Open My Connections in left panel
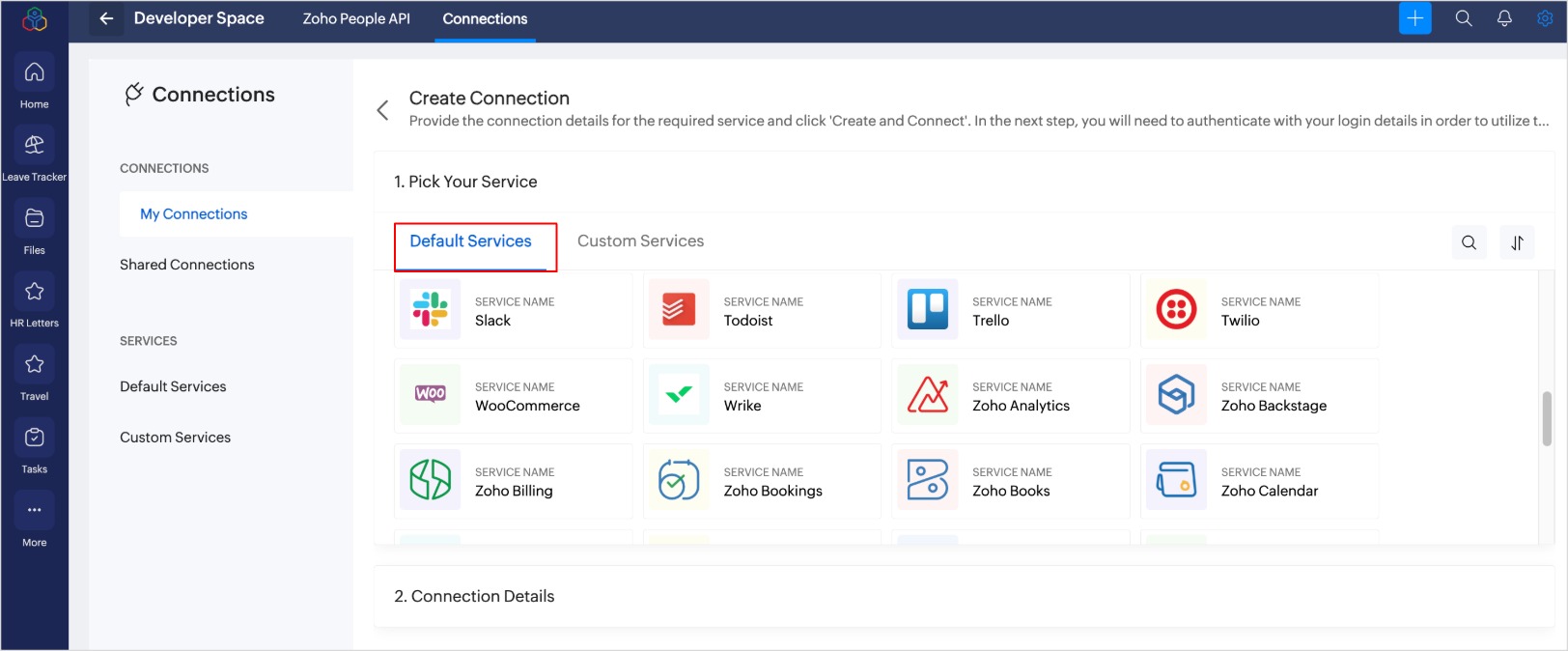1568x651 pixels. 194,214
